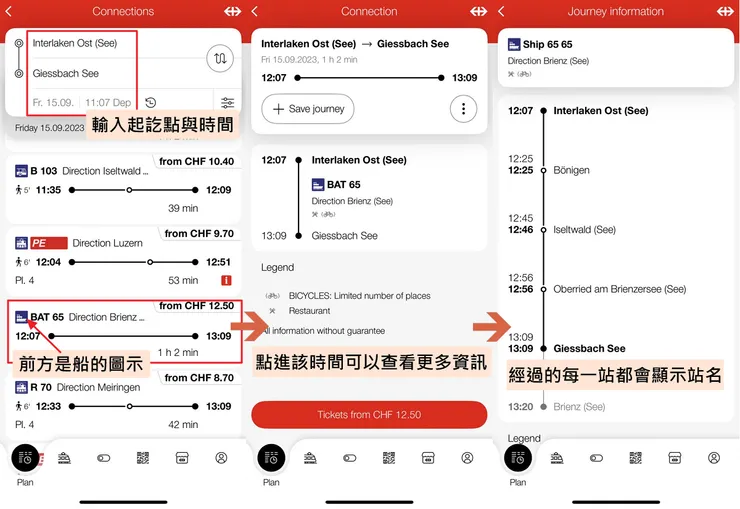Open profile tab in Connection screen

pyautogui.click(x=467, y=458)
